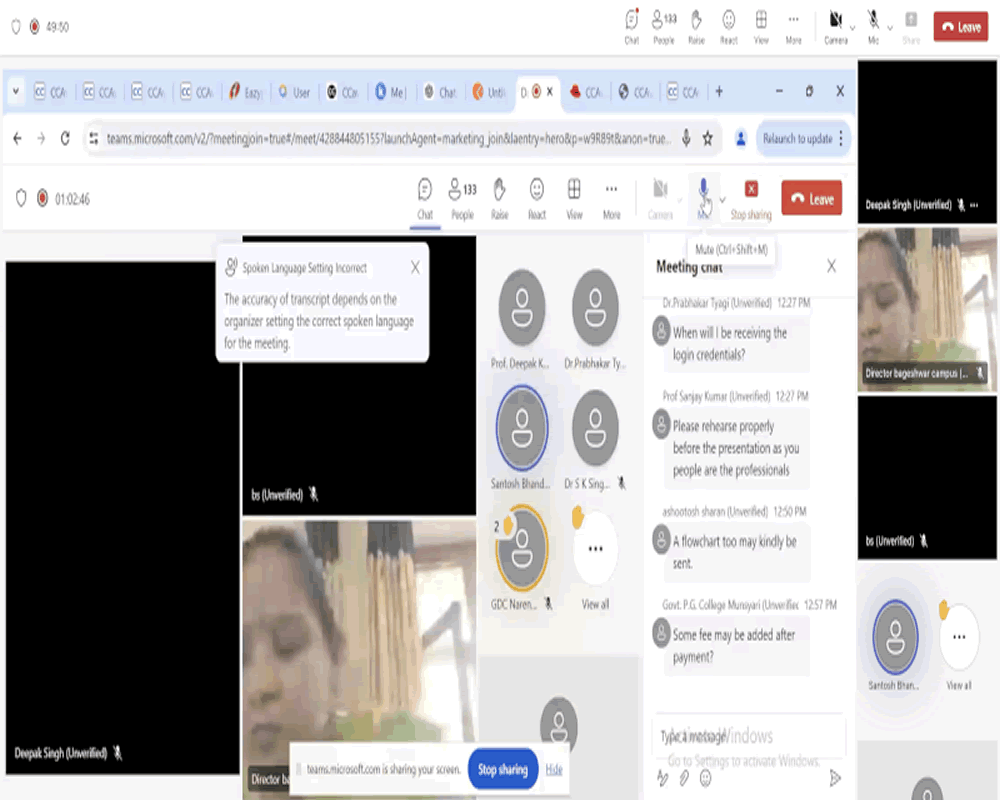Image resolution: width=1000 pixels, height=800 pixels.
Task: Bookmark page with the star icon
Action: (707, 139)
